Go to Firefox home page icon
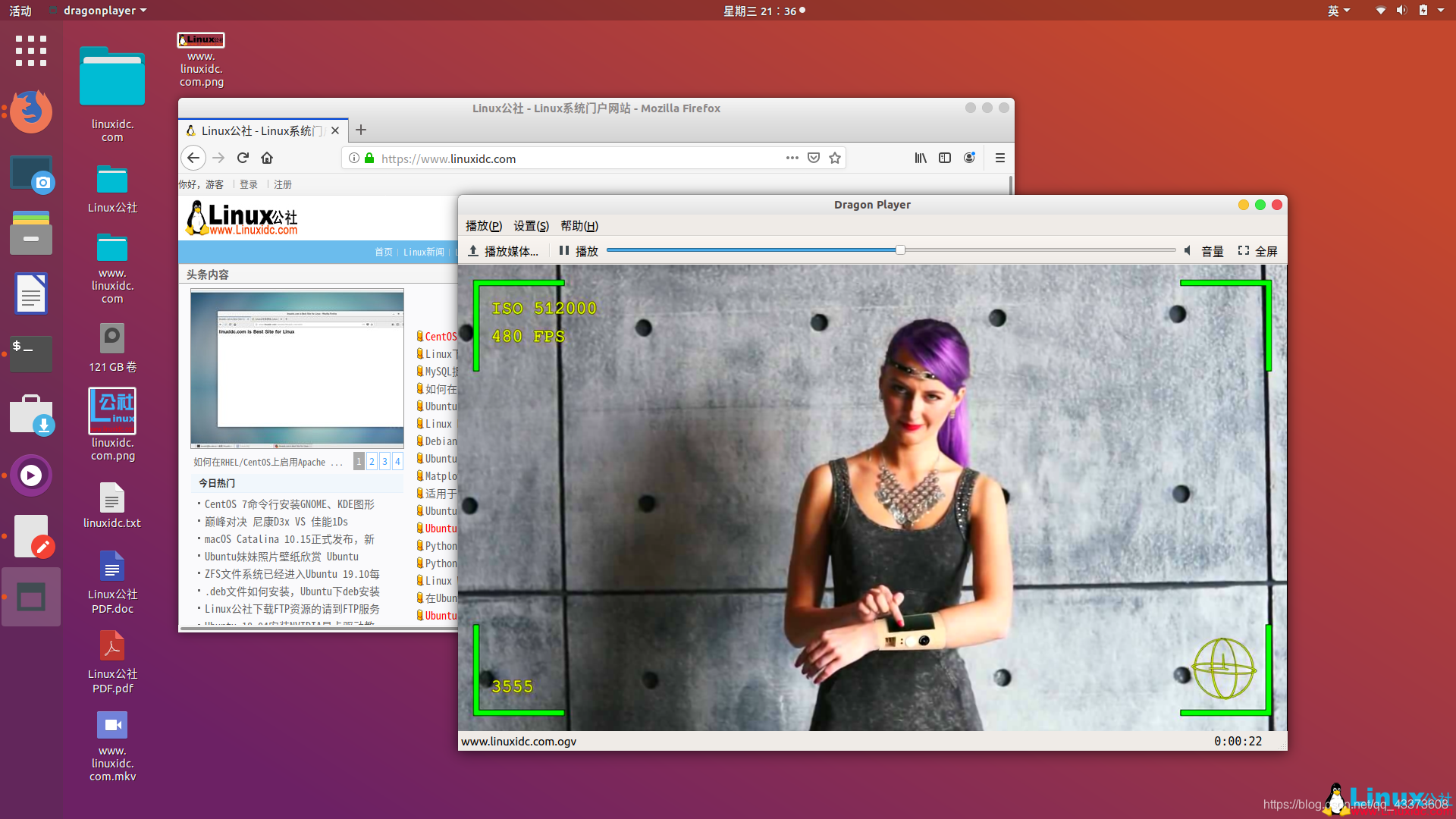Viewport: 1456px width, 819px height. coord(267,158)
